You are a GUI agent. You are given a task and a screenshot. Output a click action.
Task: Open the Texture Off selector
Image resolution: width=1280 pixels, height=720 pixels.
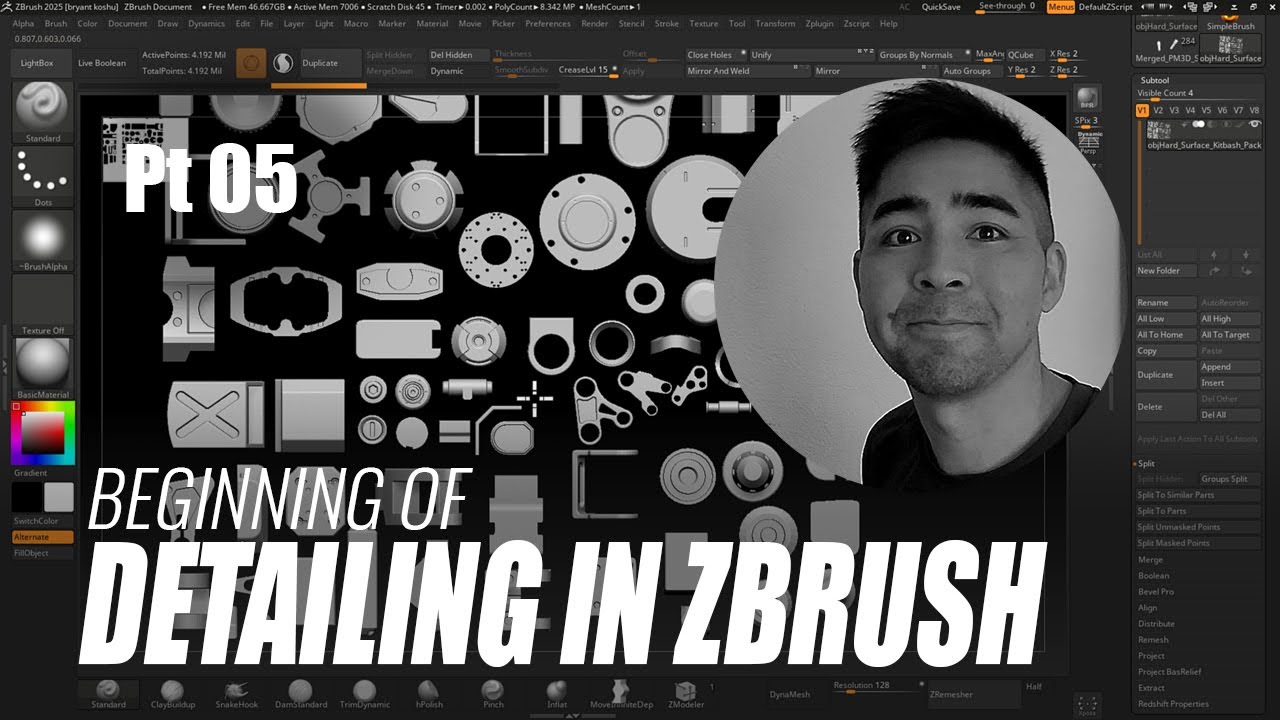pos(43,304)
